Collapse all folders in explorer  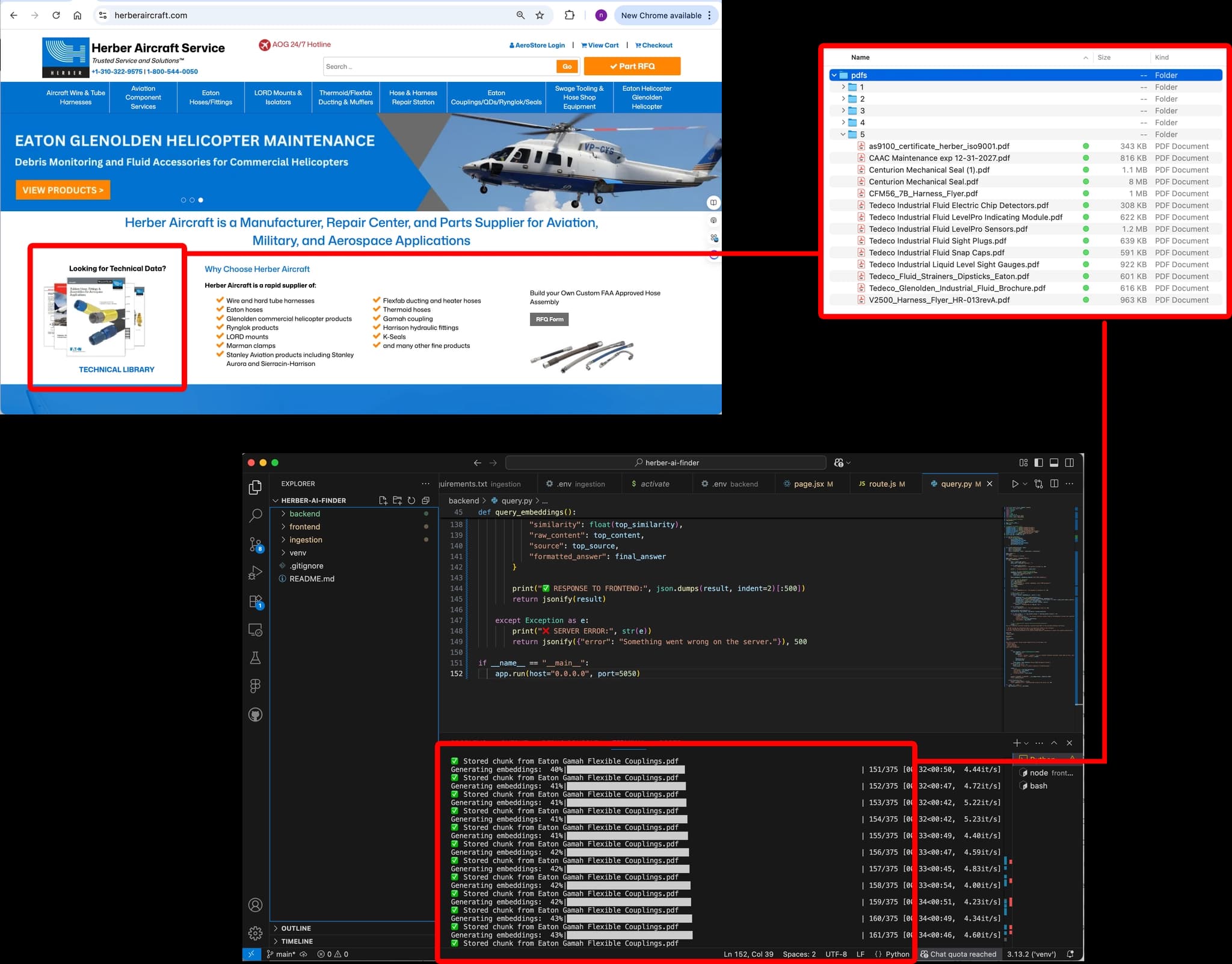[x=425, y=501]
